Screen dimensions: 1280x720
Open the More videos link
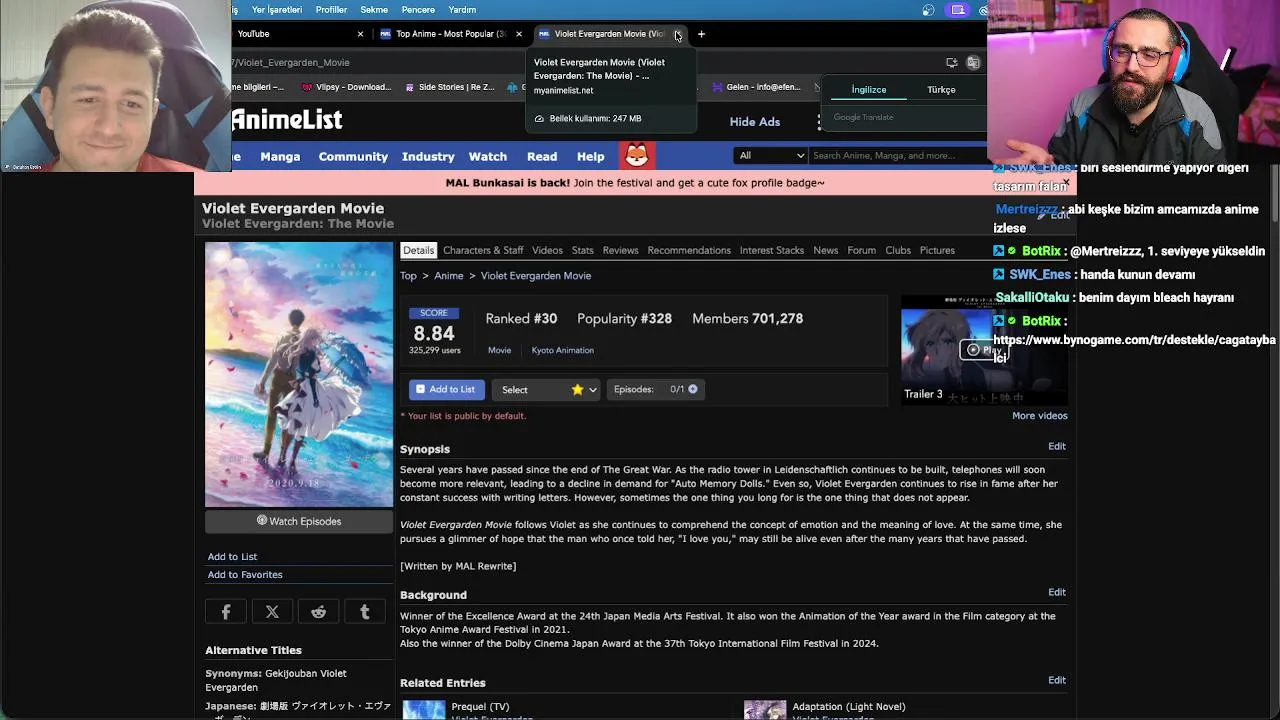tap(1040, 416)
